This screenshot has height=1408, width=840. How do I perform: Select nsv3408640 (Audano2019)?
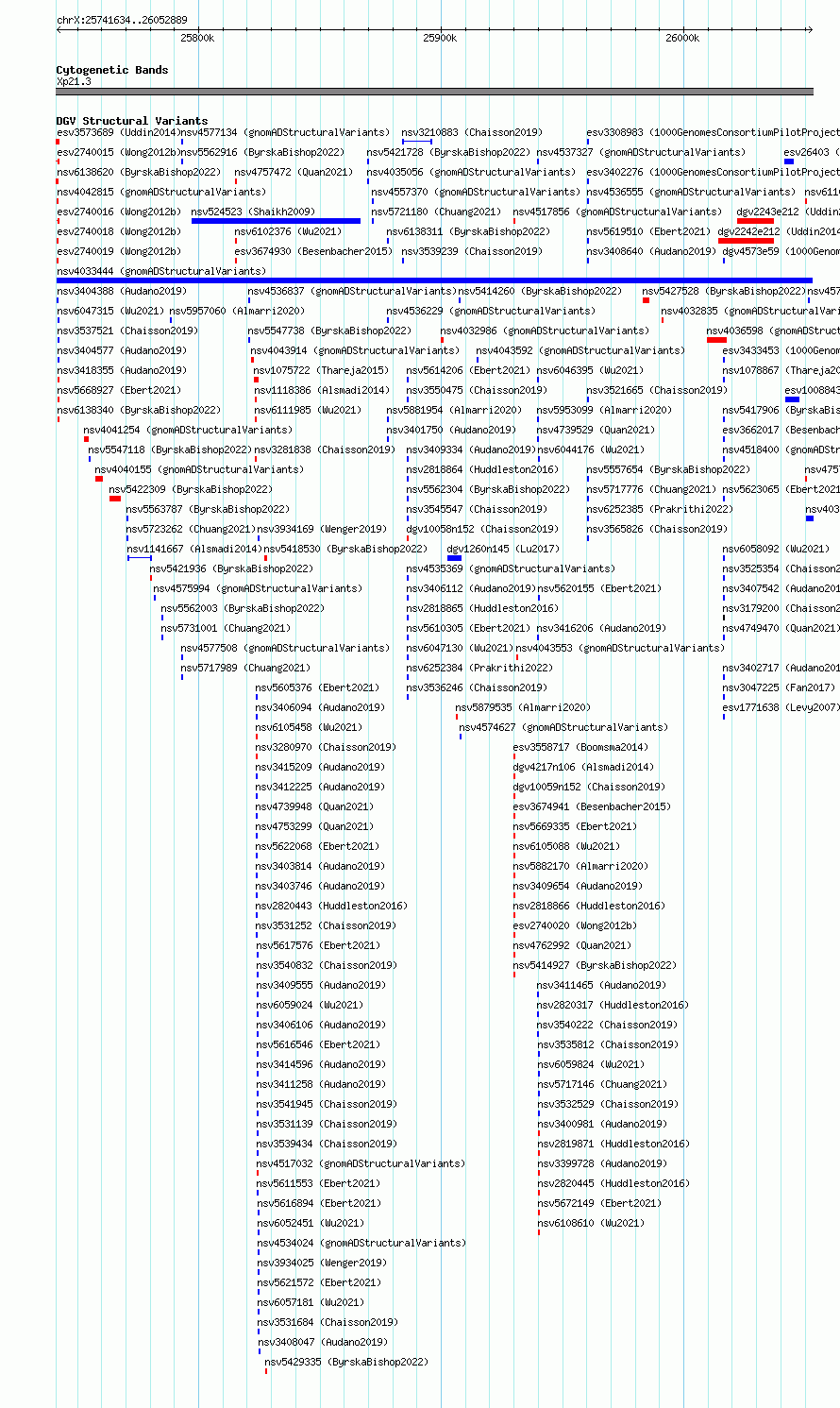coord(651,251)
